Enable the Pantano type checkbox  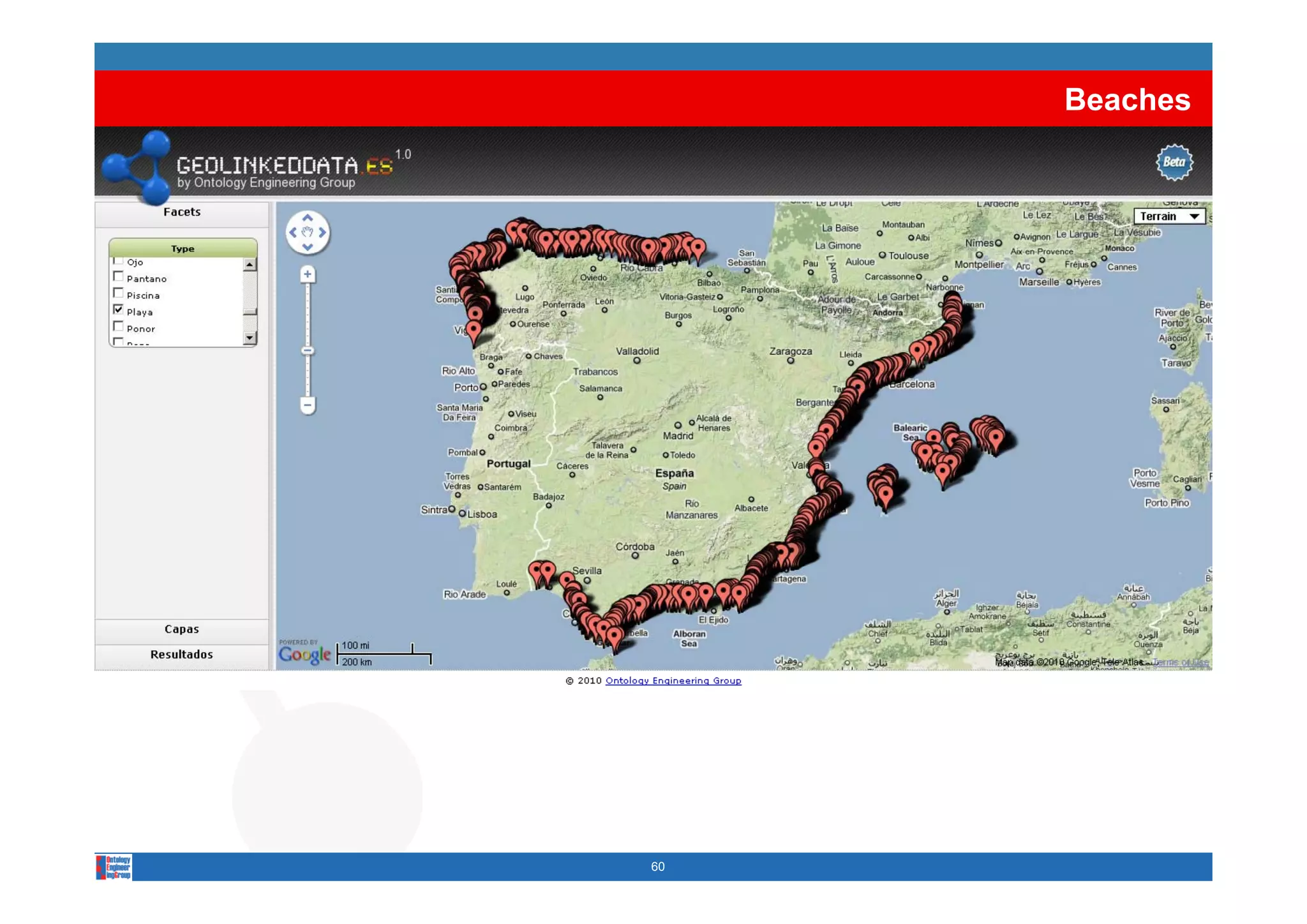[118, 276]
